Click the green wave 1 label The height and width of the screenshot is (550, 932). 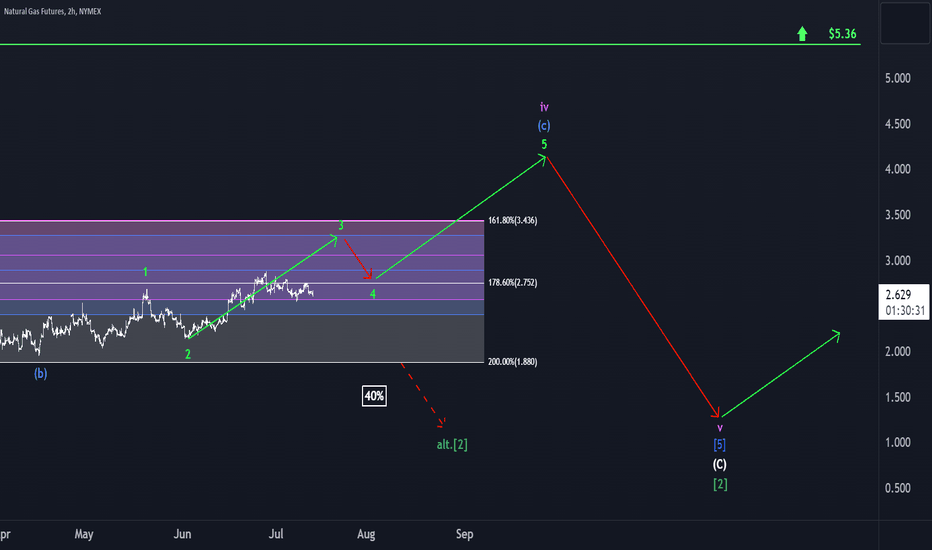145,272
